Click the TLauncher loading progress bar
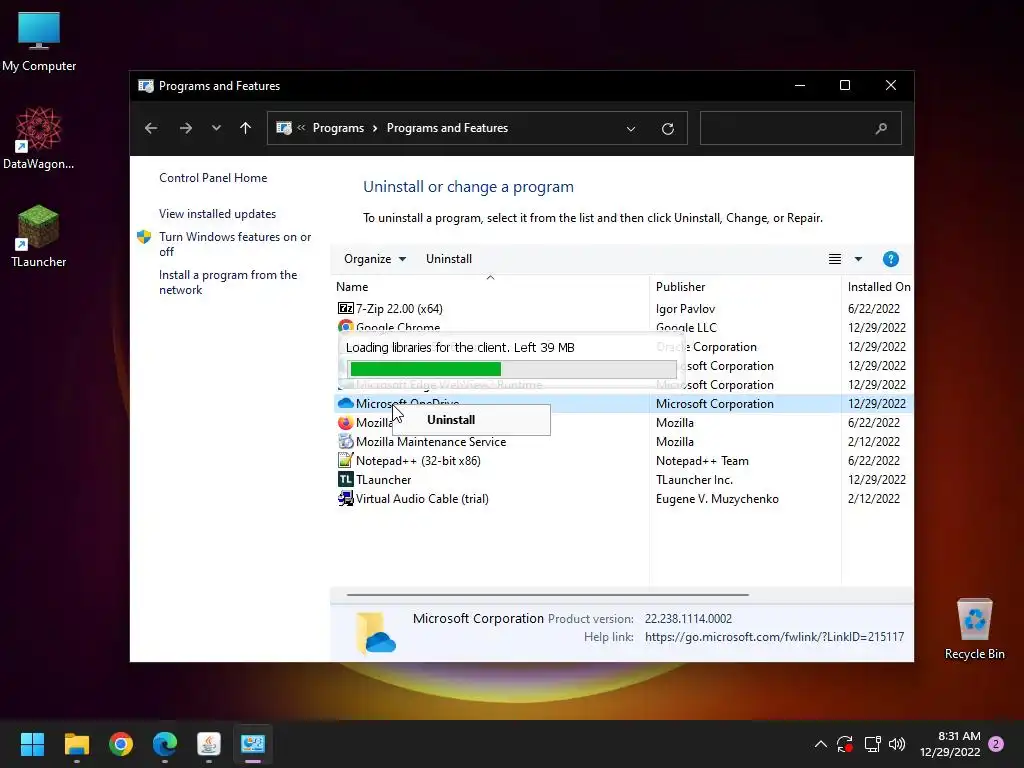This screenshot has height=768, width=1024. pyautogui.click(x=513, y=369)
